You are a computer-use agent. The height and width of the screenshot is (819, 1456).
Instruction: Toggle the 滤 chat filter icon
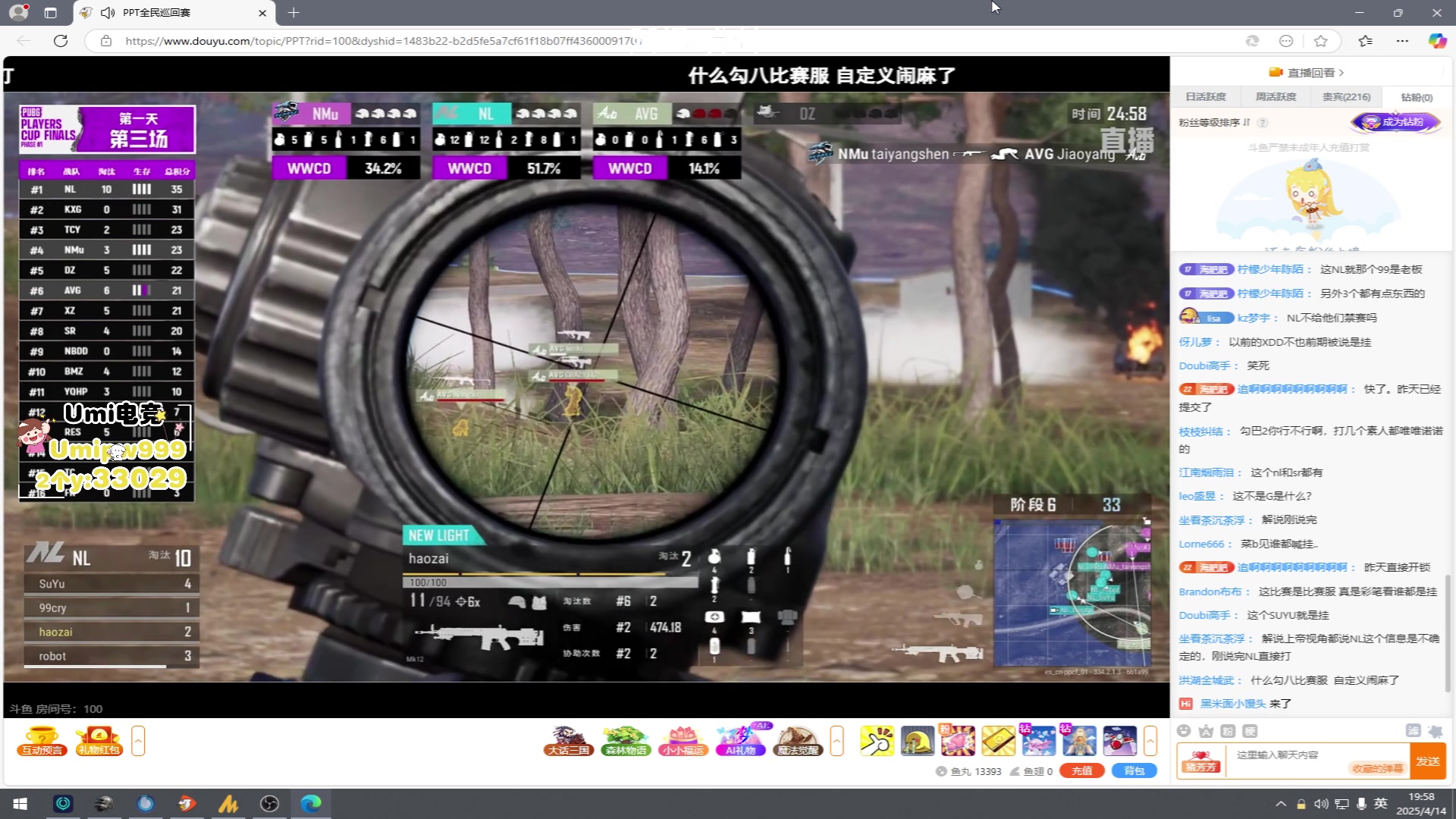1413,731
